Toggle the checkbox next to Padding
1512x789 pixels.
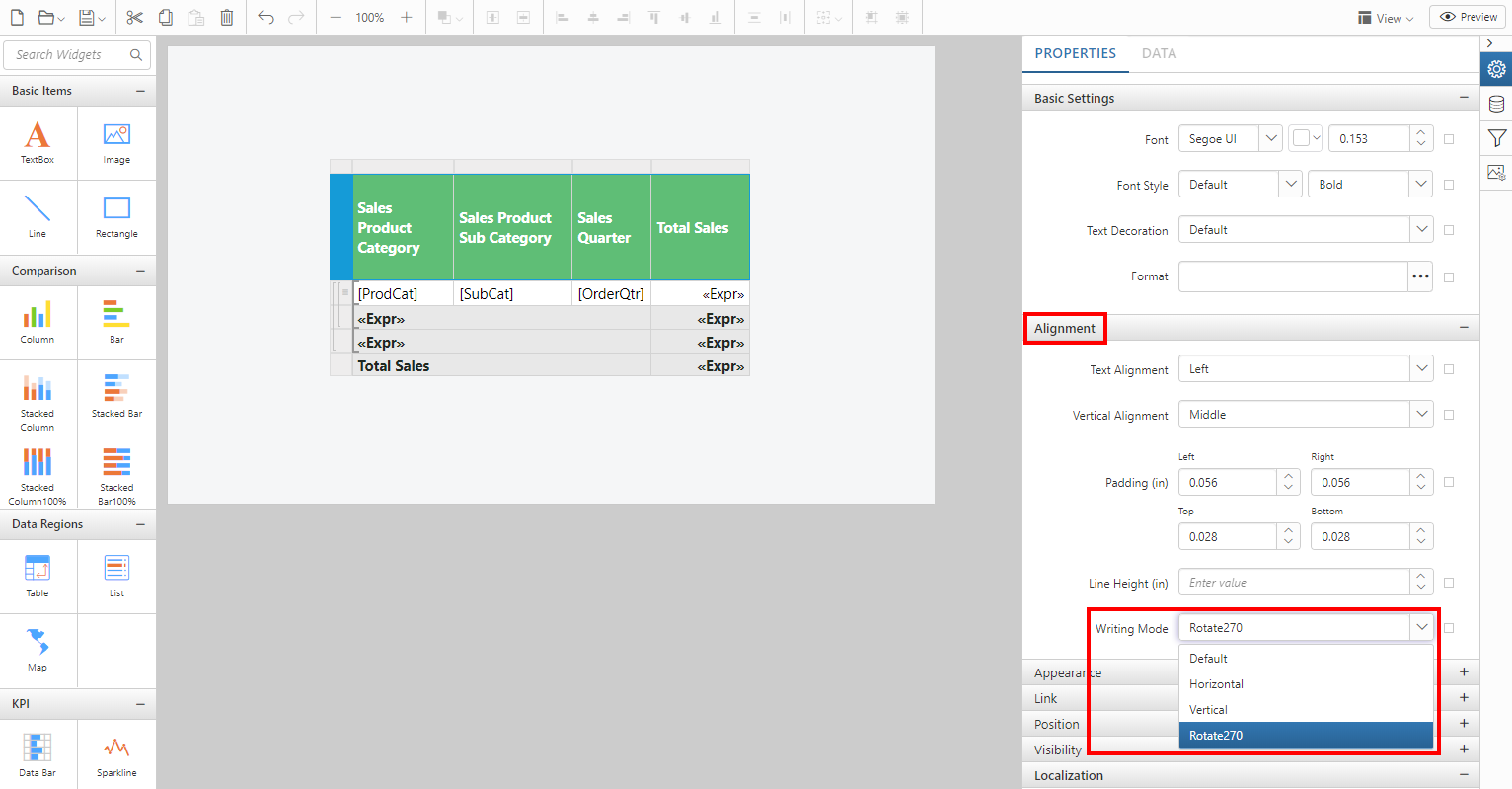(x=1449, y=482)
